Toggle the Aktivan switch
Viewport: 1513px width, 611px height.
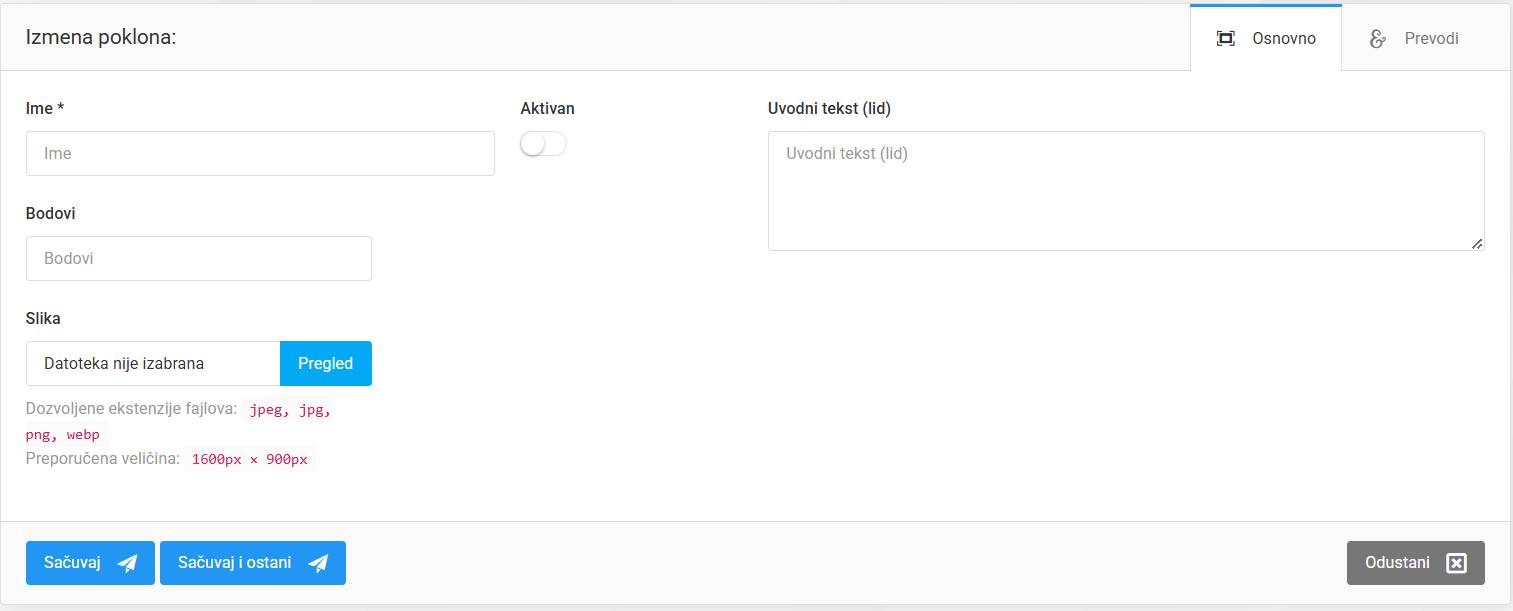click(543, 145)
